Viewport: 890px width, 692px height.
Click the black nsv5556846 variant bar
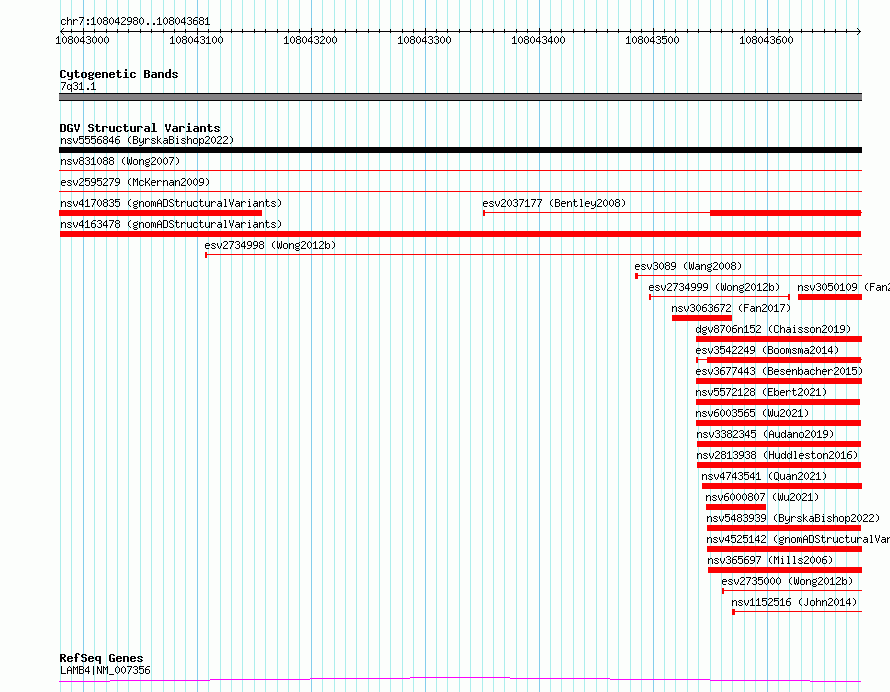[460, 150]
